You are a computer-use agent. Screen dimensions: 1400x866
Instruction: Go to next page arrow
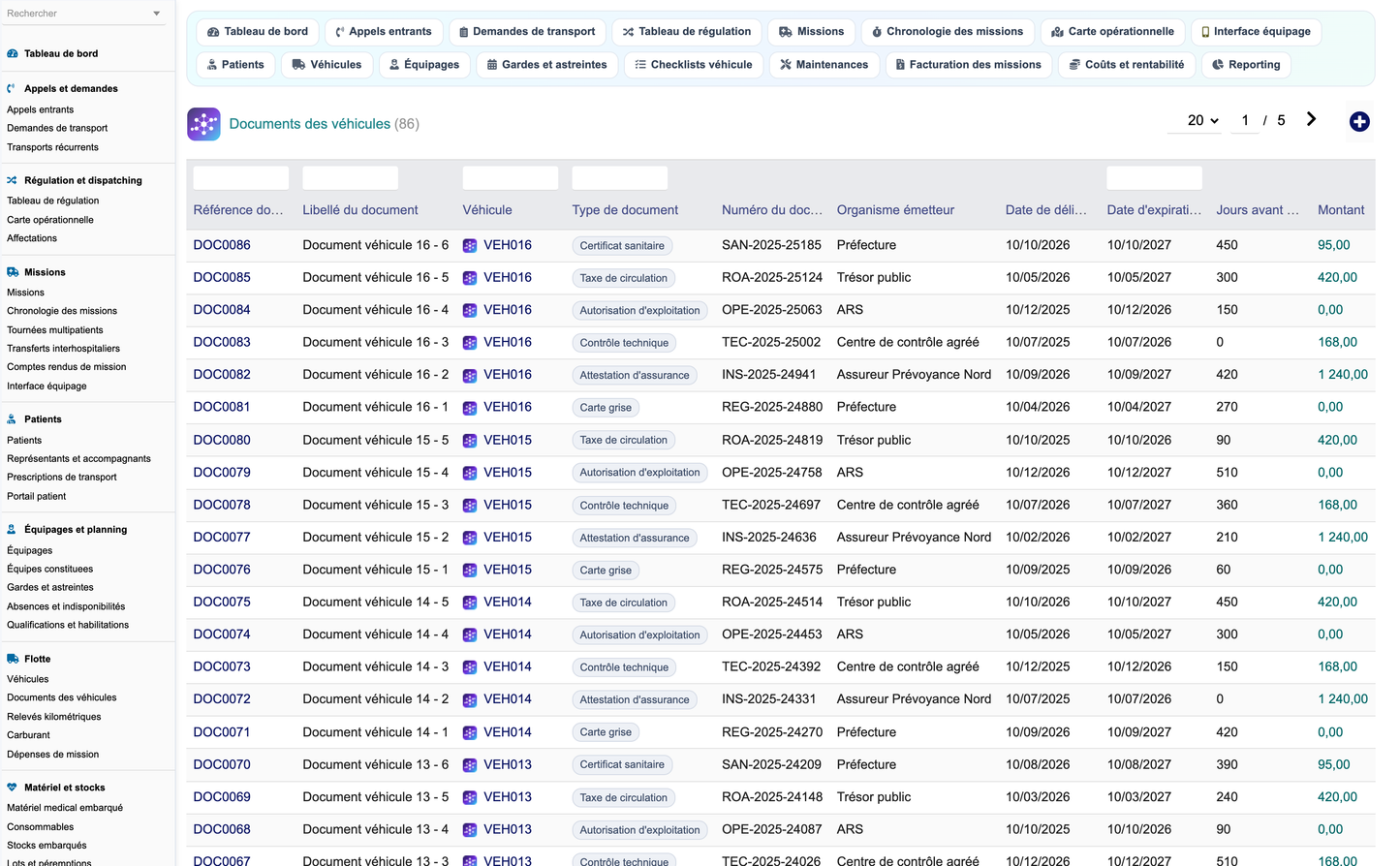pos(1311,119)
